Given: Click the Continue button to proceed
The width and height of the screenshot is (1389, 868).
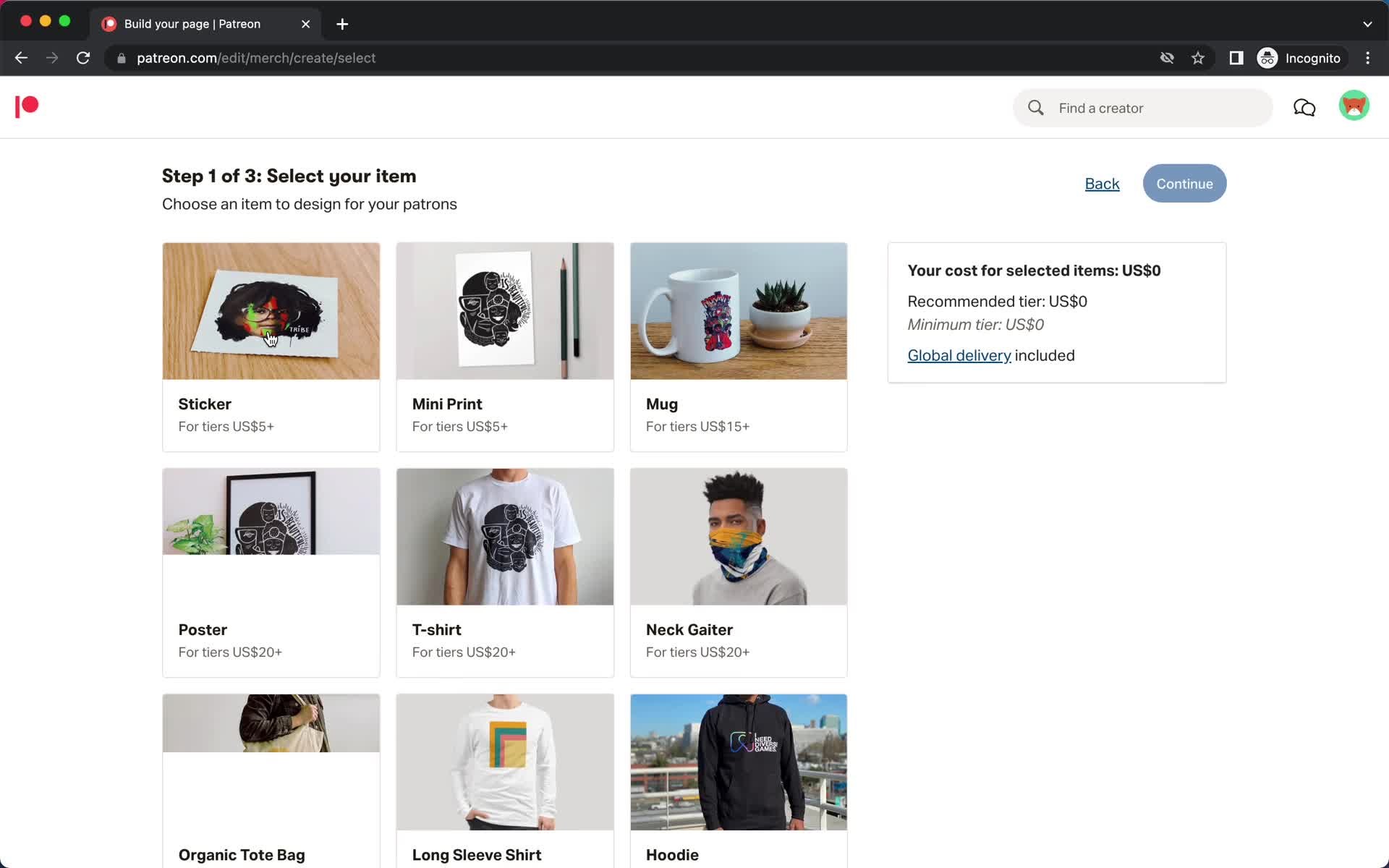Looking at the screenshot, I should click(1184, 183).
